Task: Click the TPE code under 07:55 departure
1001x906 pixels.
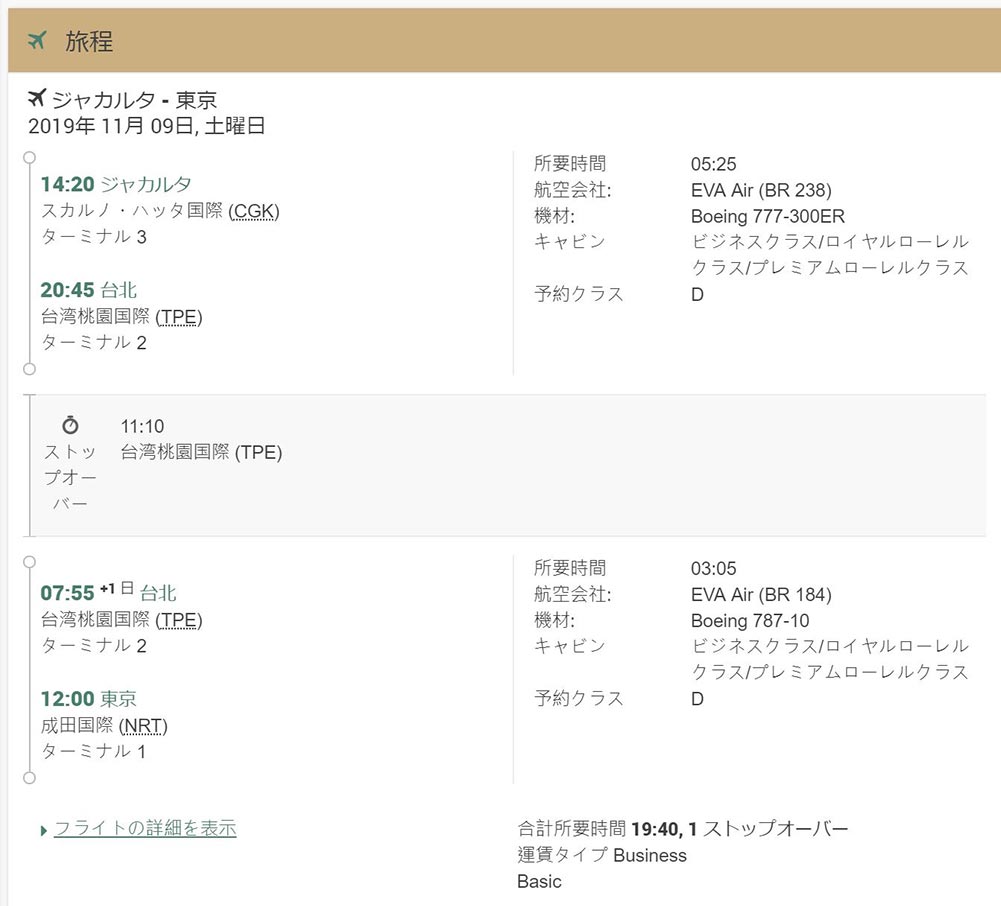Action: [178, 620]
